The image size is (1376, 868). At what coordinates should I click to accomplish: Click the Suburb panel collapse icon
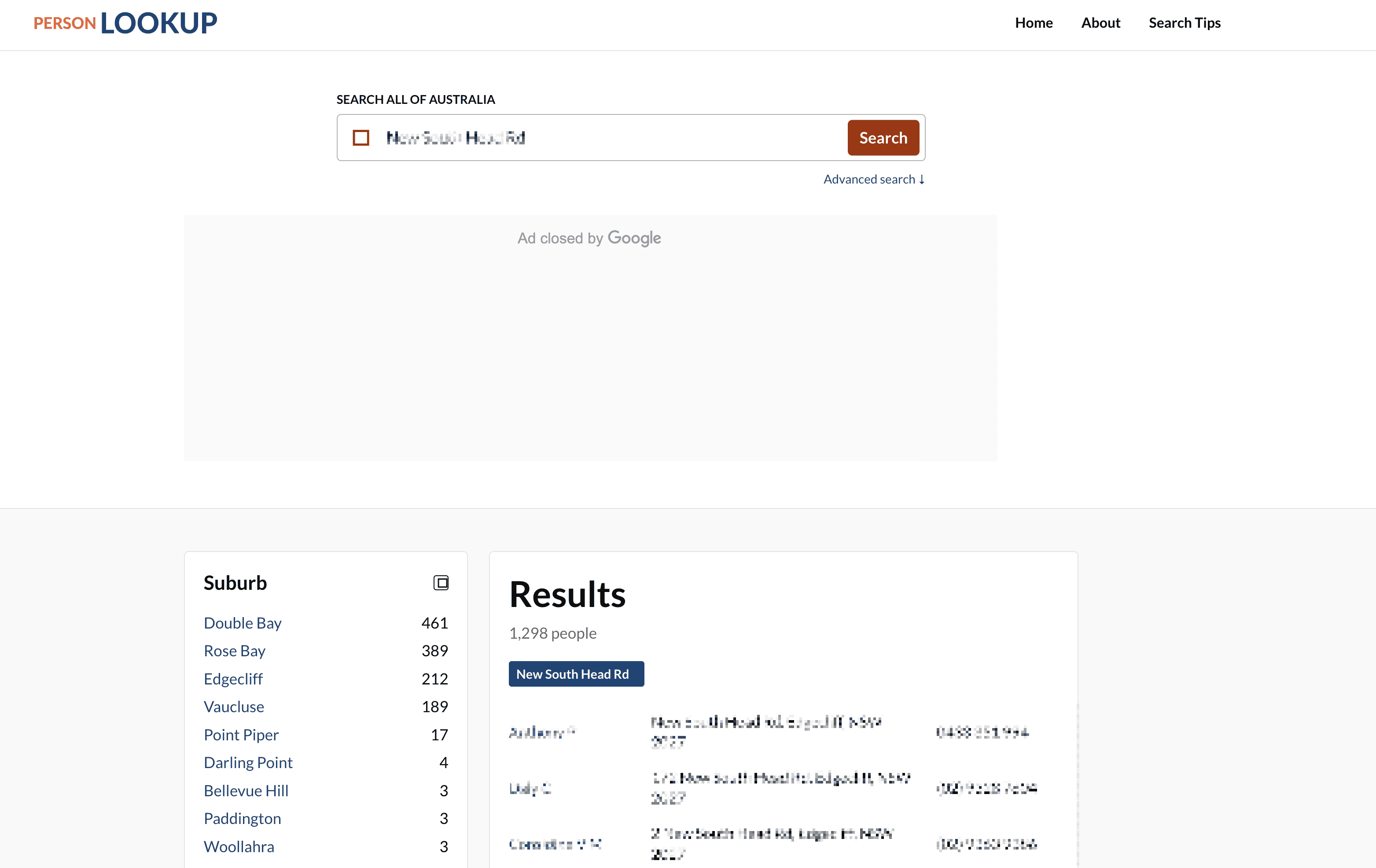pos(441,583)
